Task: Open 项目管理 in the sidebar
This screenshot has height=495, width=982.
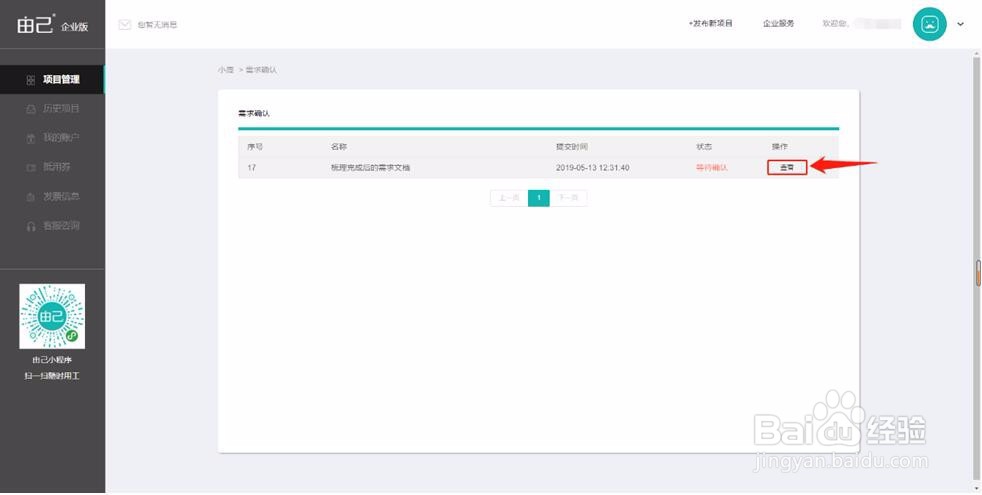Action: [53, 80]
